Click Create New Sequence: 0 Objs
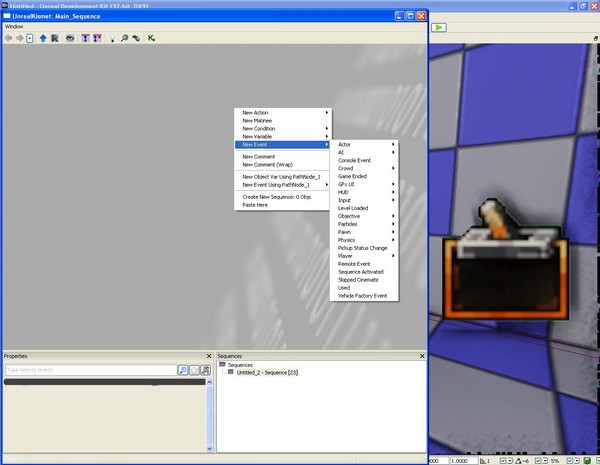The width and height of the screenshot is (600, 465). 283,197
